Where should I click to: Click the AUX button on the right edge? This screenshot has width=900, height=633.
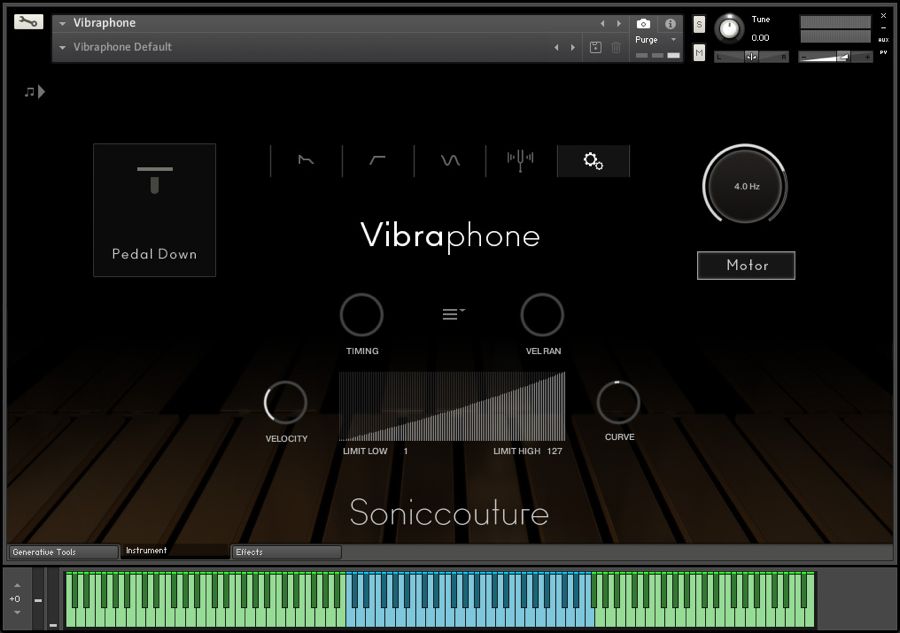click(883, 40)
